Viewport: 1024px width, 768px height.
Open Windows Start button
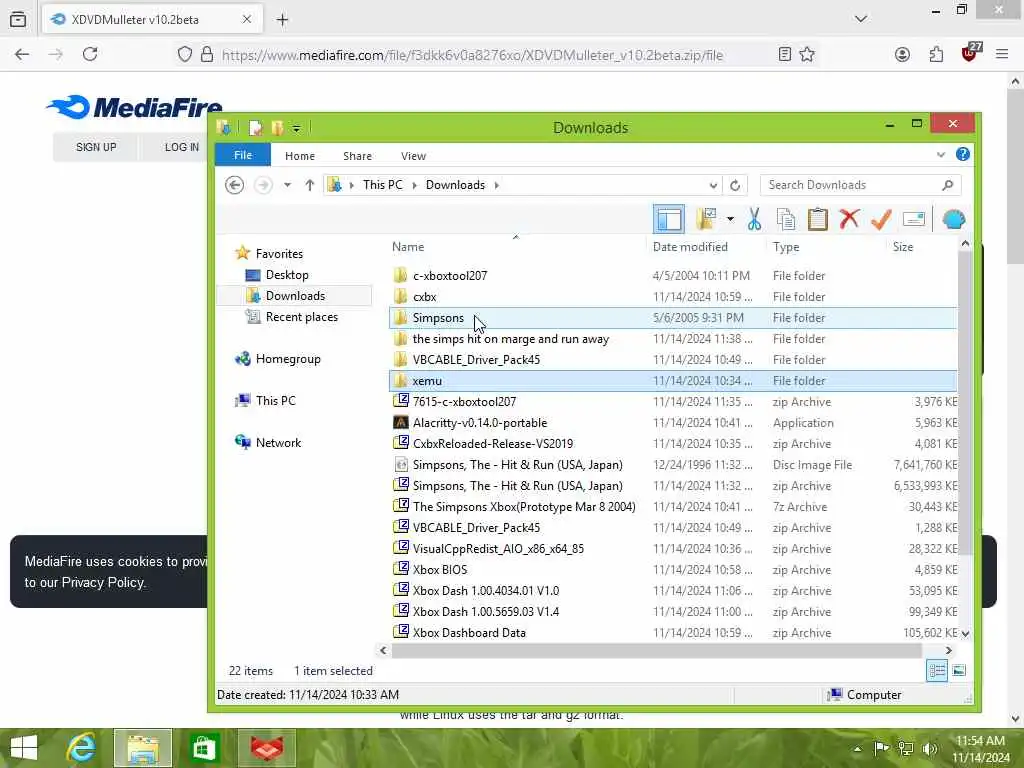(x=24, y=748)
